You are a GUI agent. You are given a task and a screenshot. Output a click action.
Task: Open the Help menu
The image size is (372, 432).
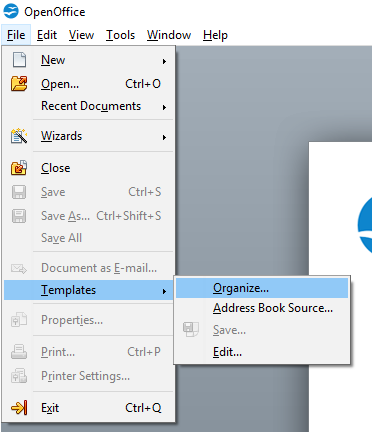[x=215, y=35]
